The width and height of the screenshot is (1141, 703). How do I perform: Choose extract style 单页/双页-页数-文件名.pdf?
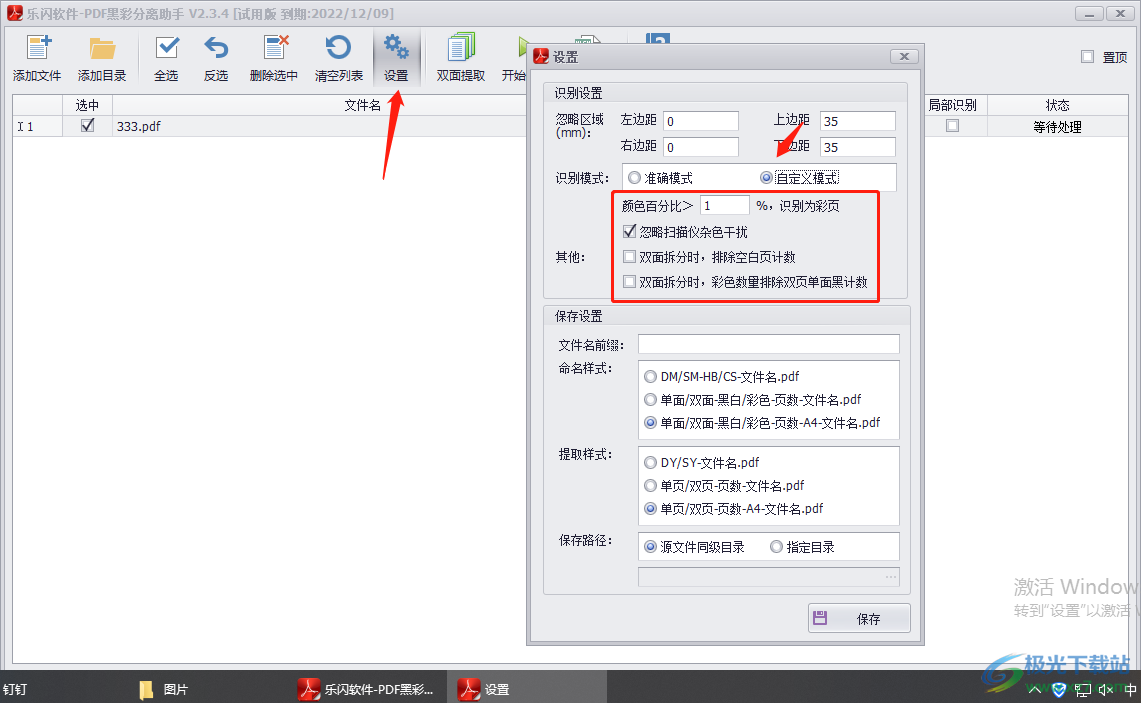pos(651,485)
